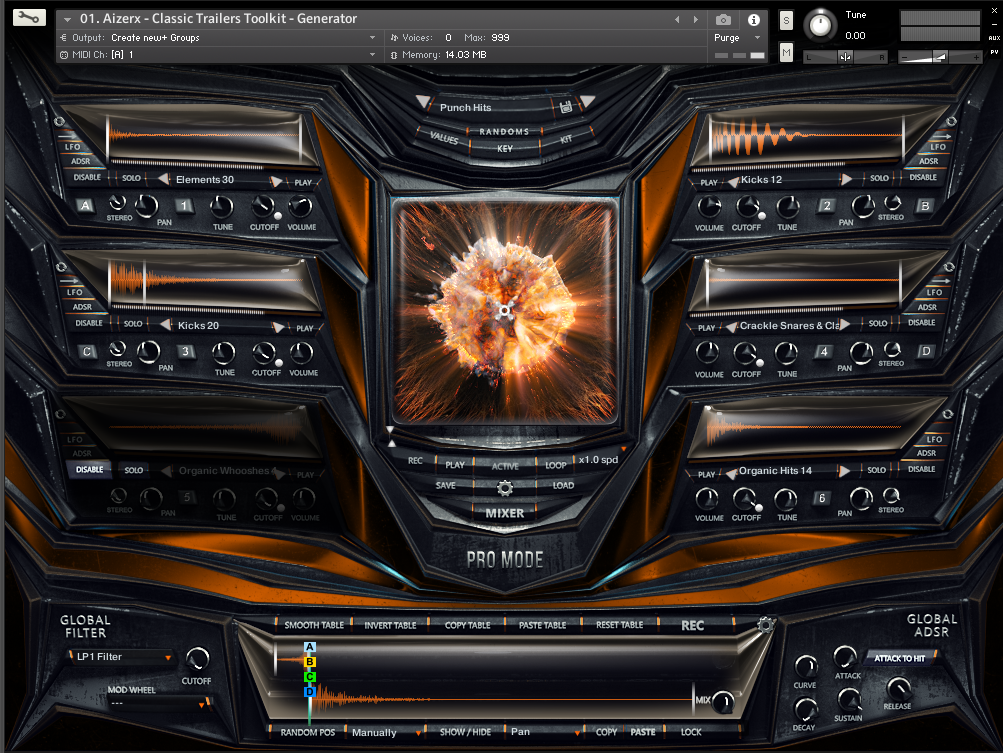The height and width of the screenshot is (753, 1003).
Task: Click the save preset floppy icon
Action: [x=565, y=107]
